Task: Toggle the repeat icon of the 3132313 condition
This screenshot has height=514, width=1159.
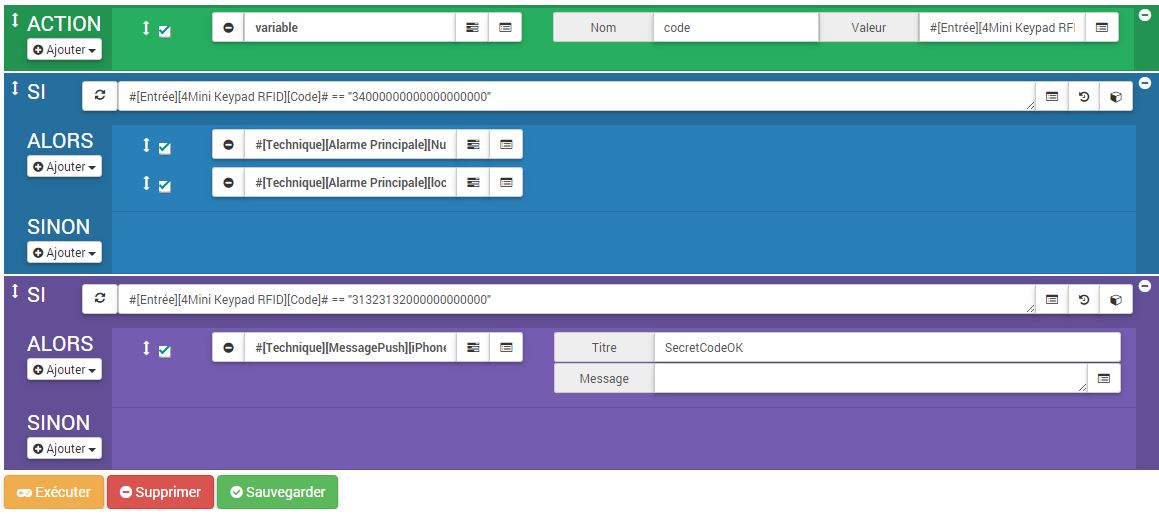Action: (100, 299)
